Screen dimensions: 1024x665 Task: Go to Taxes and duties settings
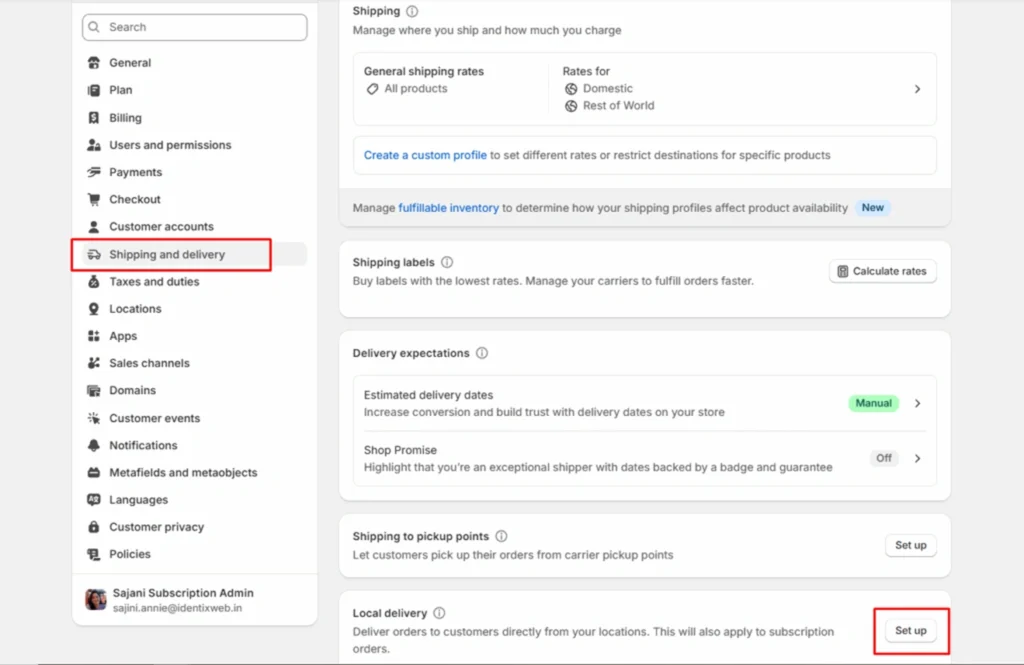(154, 282)
